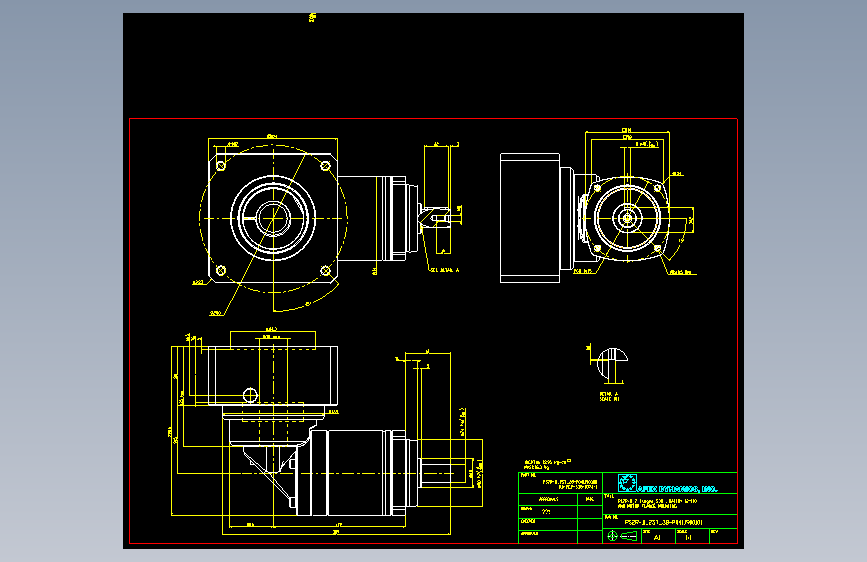Click the center bore of the square flange view
Screen dimensions: 867x562
273,218
